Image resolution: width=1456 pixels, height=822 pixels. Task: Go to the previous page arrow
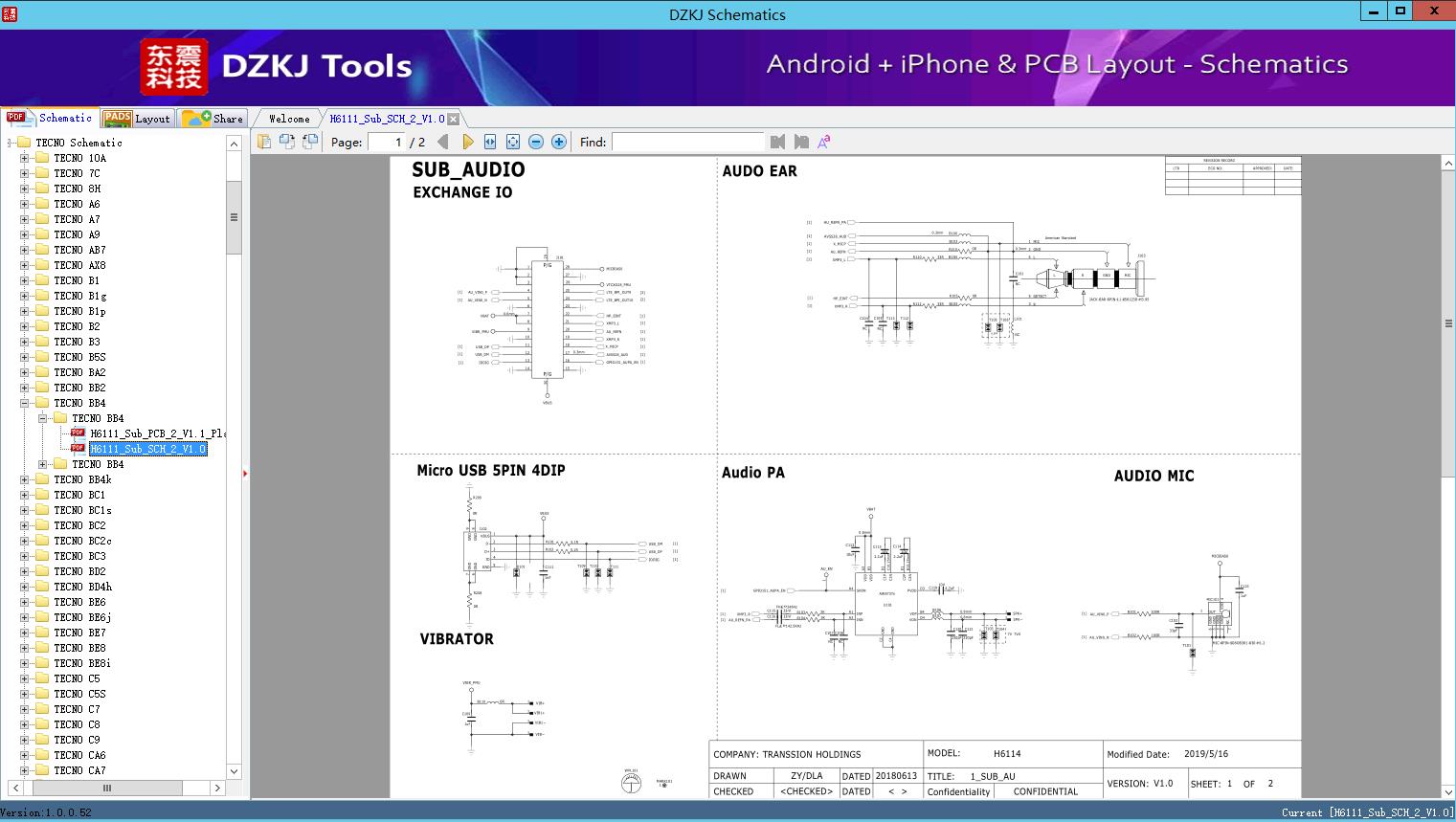(x=443, y=142)
